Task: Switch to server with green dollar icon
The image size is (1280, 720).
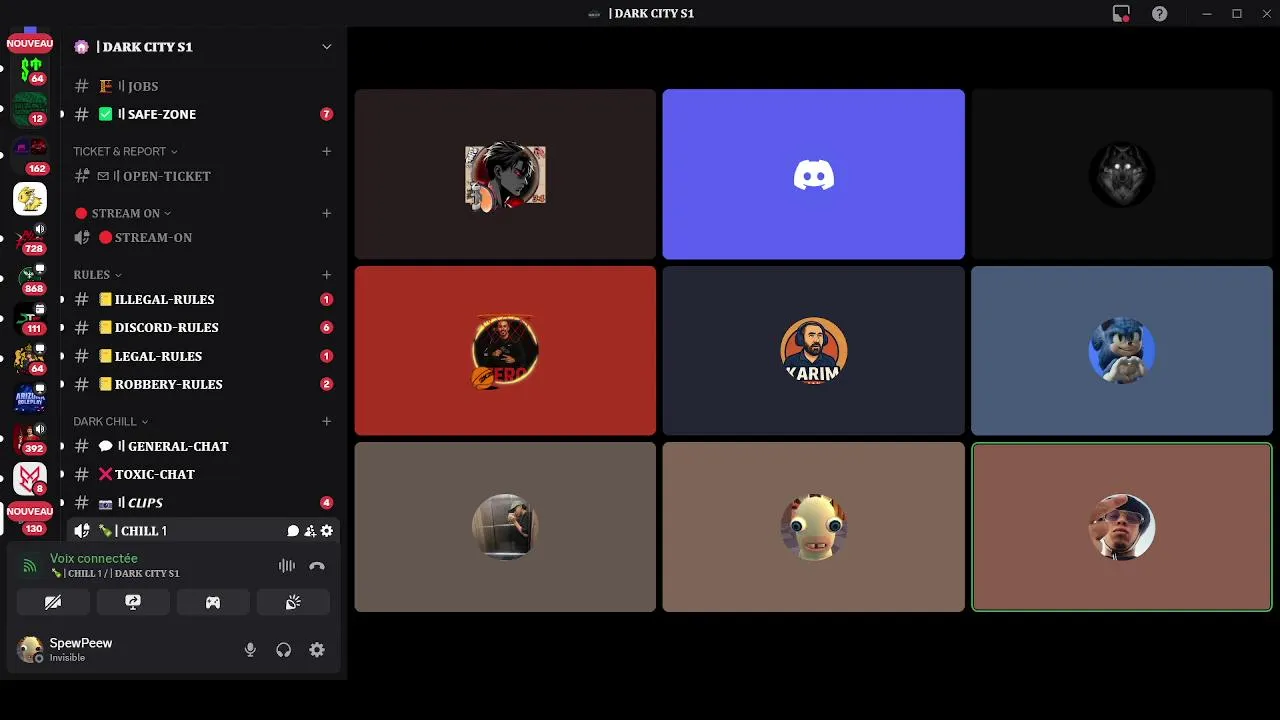Action: click(x=30, y=69)
